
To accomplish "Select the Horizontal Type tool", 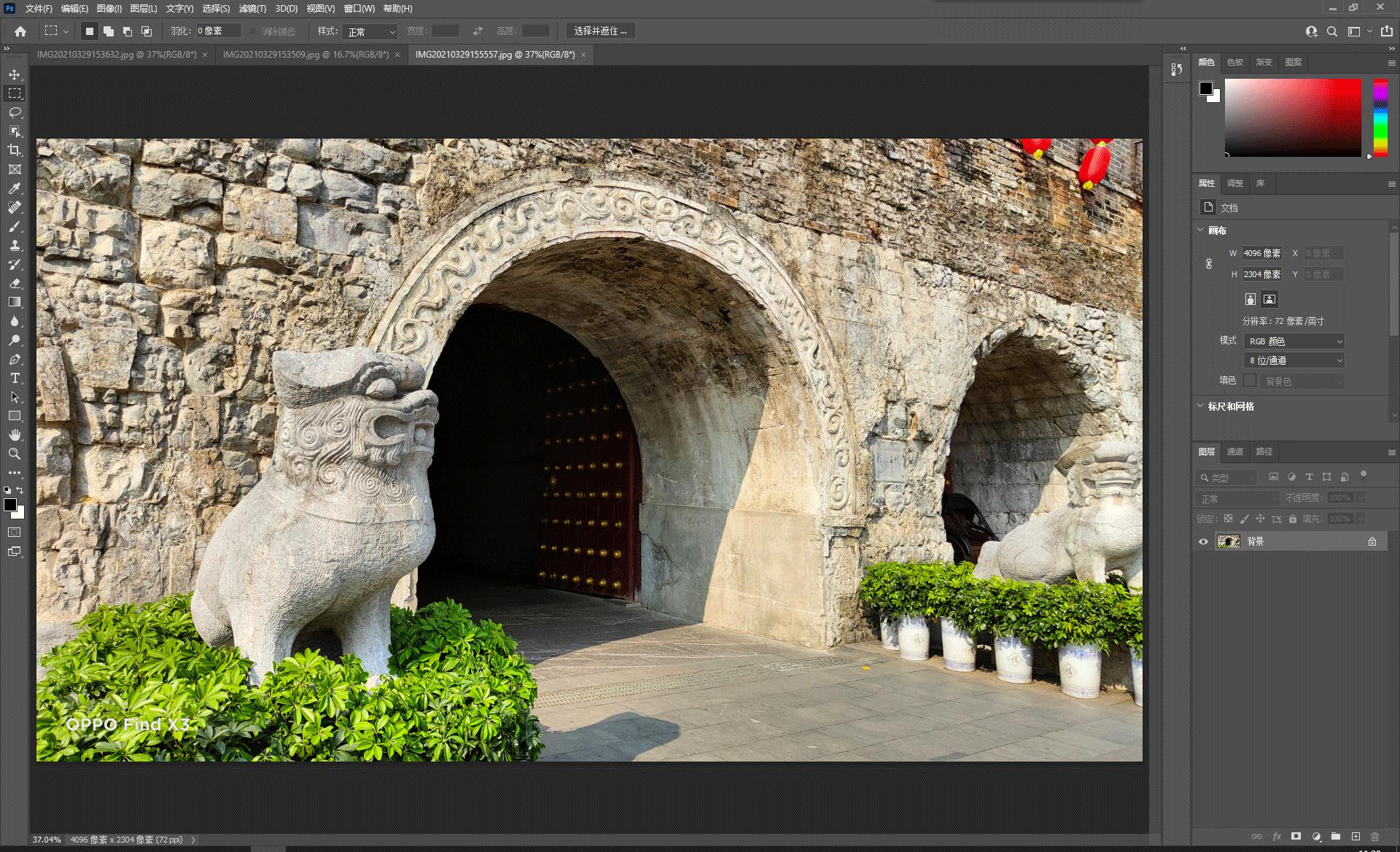I will 15,378.
